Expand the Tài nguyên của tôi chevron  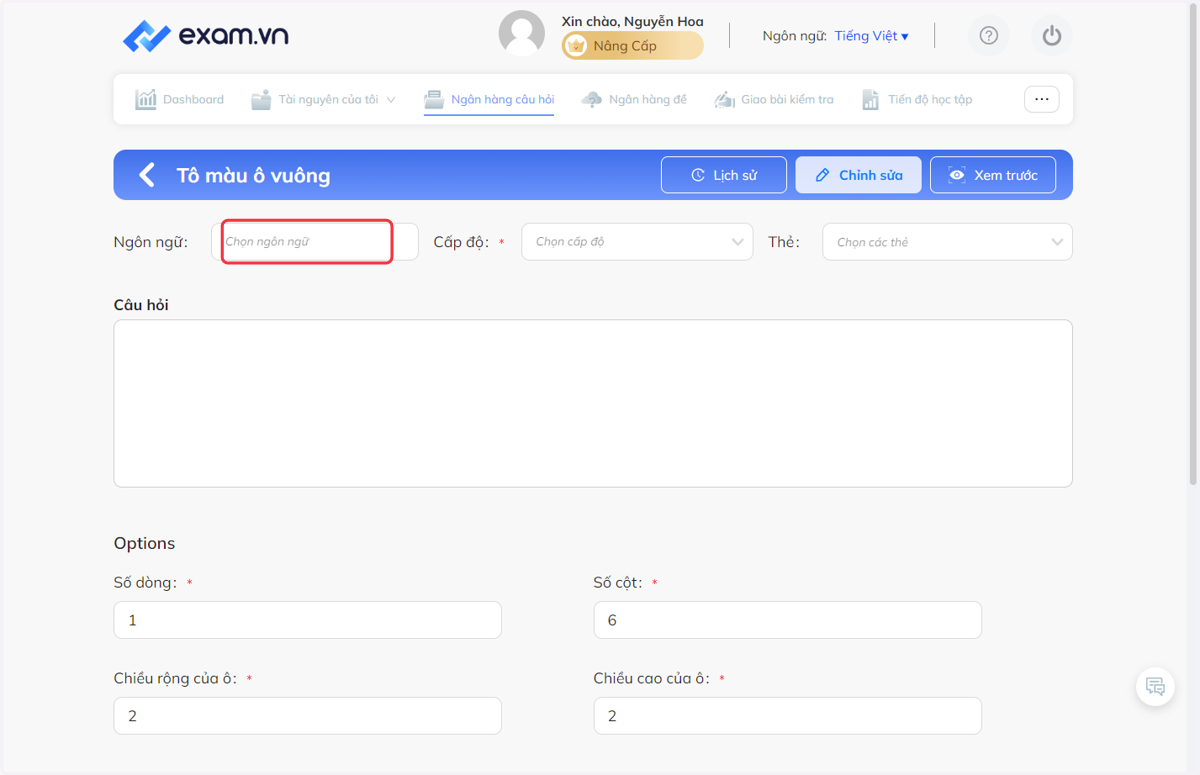(391, 100)
